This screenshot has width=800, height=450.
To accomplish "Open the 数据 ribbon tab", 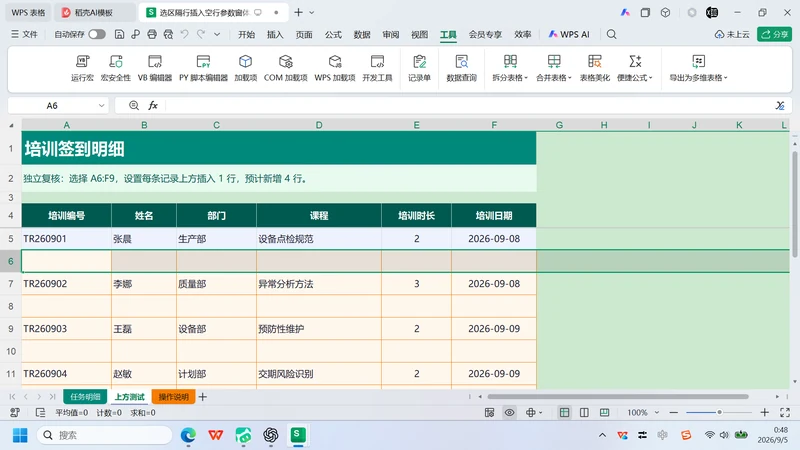I will point(362,34).
